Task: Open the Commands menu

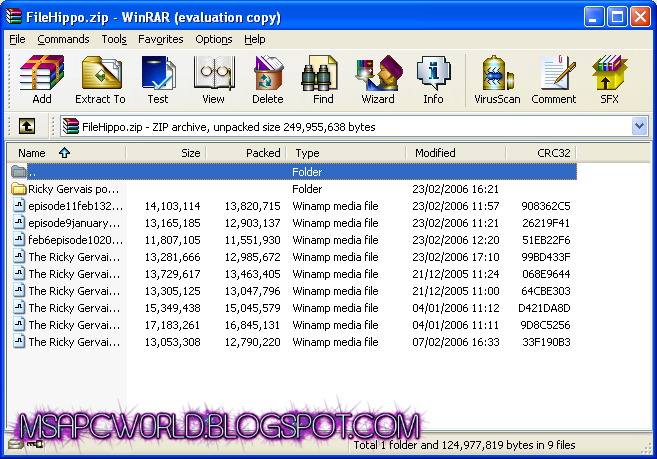Action: [x=63, y=39]
